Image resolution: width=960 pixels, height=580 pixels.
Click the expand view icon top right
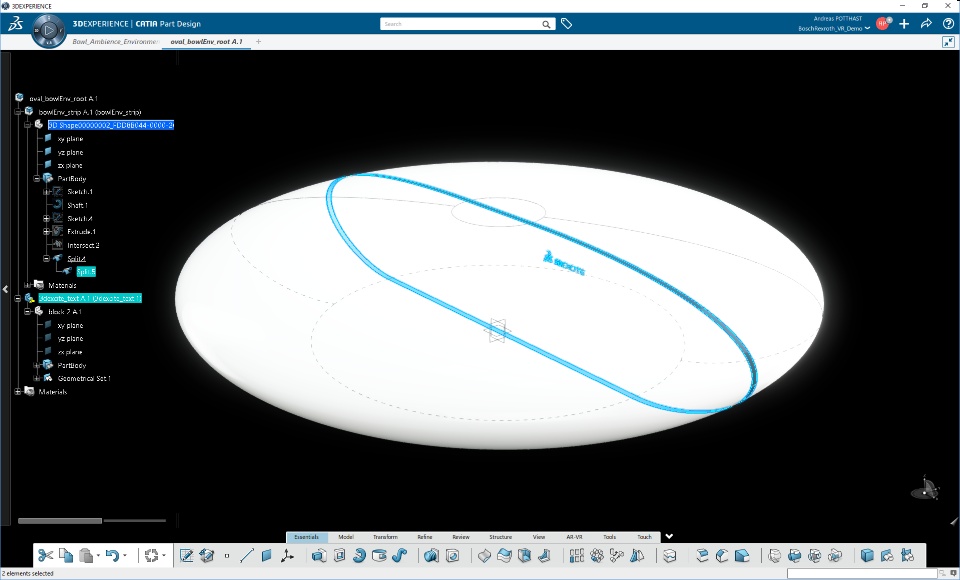(948, 42)
